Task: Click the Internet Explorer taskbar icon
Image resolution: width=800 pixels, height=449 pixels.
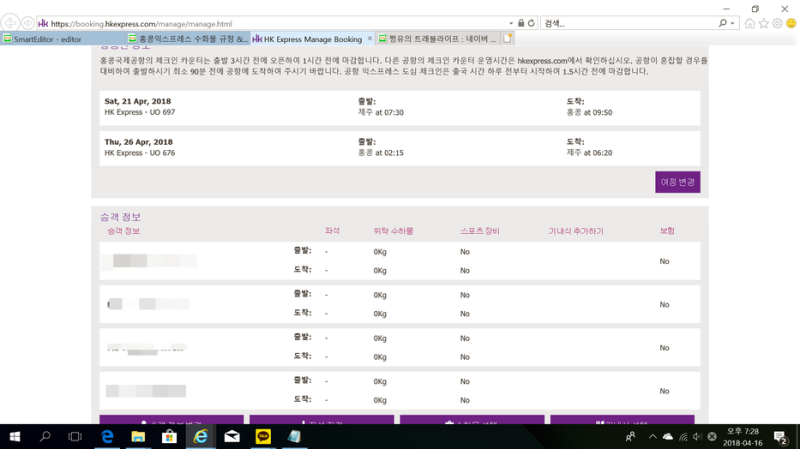Action: point(201,437)
